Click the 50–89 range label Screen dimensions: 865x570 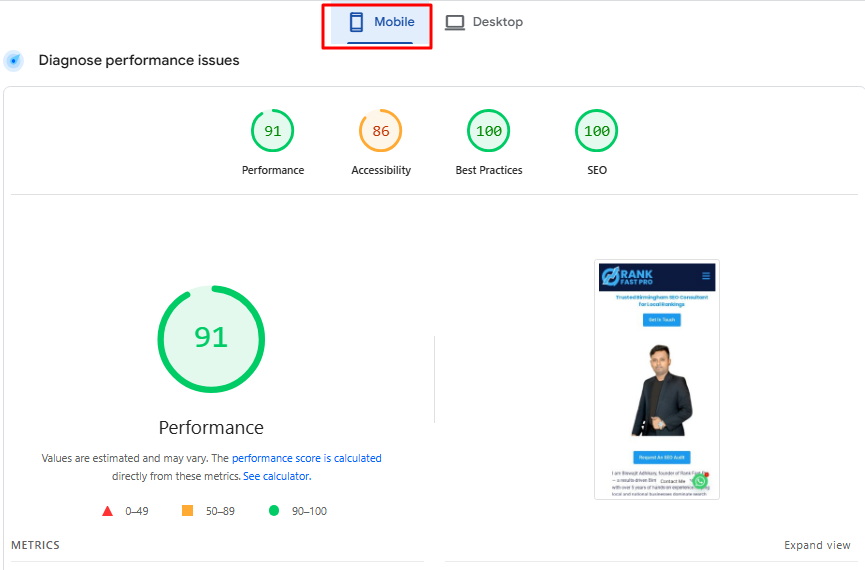tap(220, 511)
